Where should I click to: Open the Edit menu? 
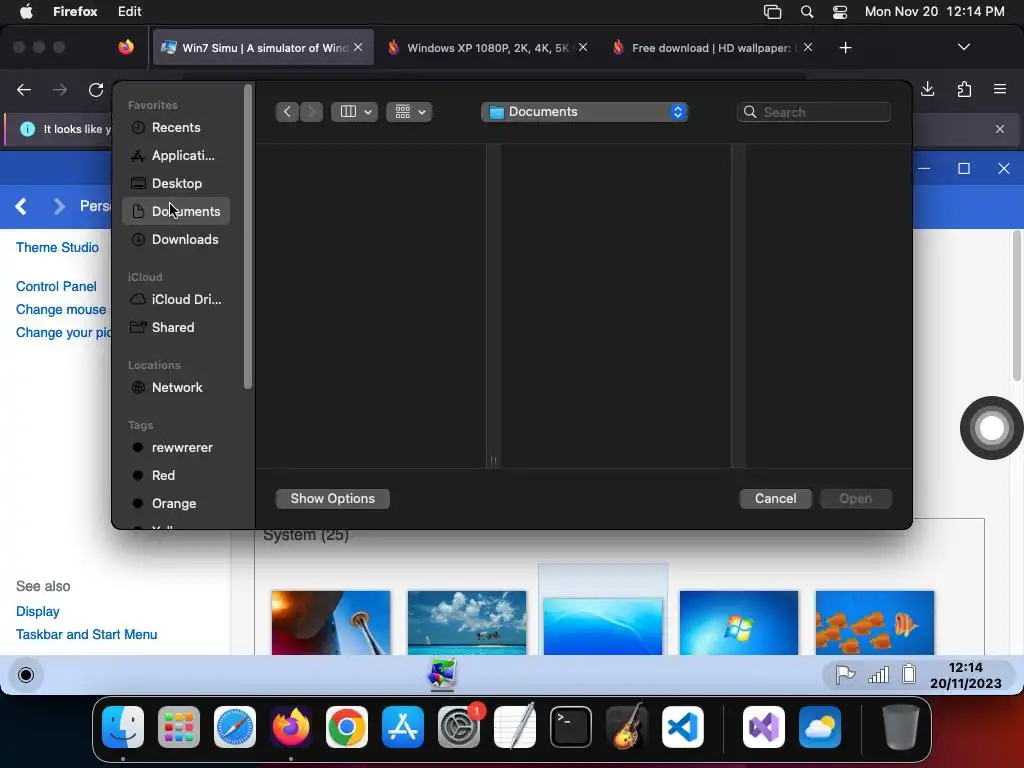(129, 12)
